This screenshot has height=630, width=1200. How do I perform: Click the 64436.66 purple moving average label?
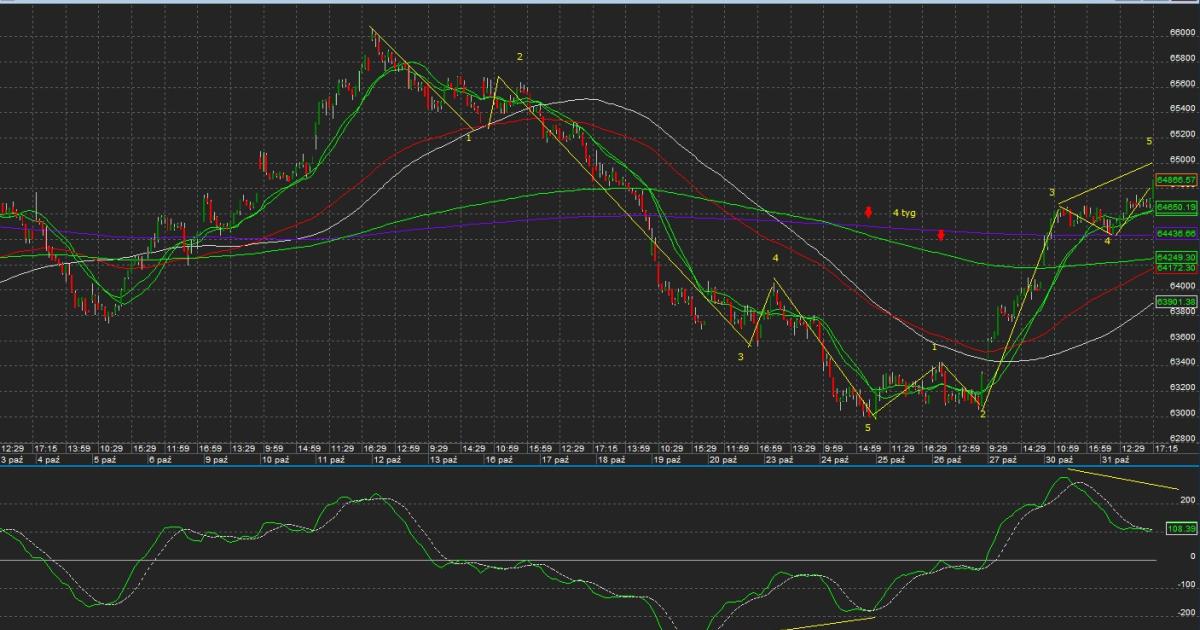click(x=1175, y=233)
